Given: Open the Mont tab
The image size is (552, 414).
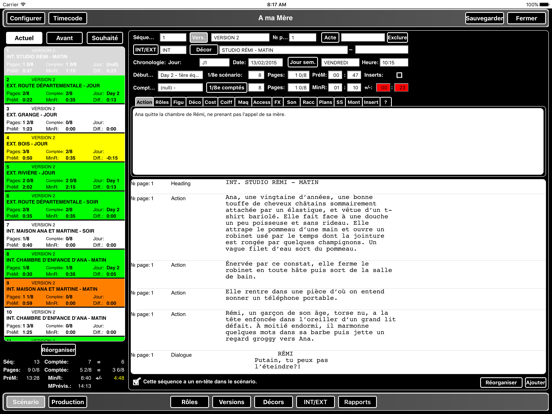Looking at the screenshot, I should [x=354, y=102].
